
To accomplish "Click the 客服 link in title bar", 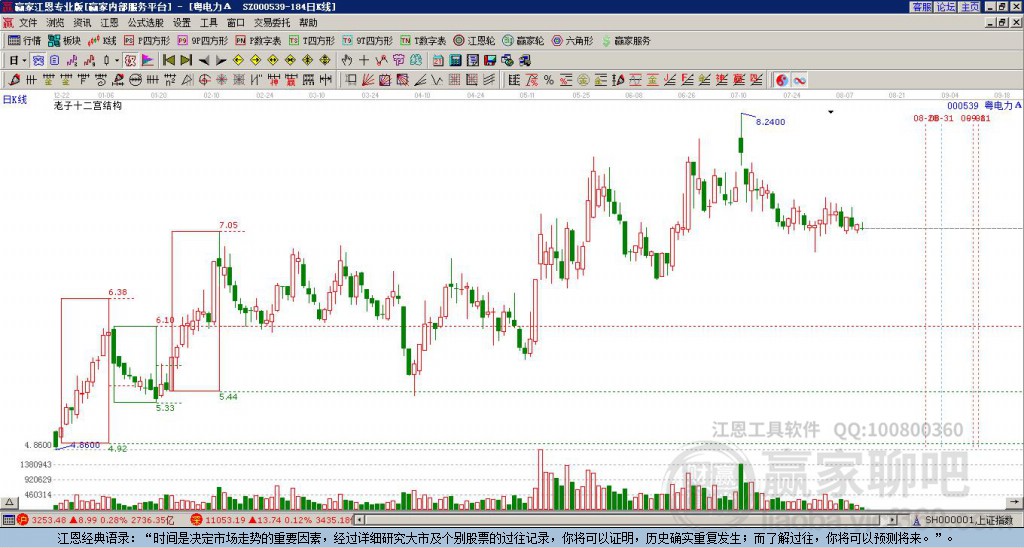I will (x=921, y=7).
